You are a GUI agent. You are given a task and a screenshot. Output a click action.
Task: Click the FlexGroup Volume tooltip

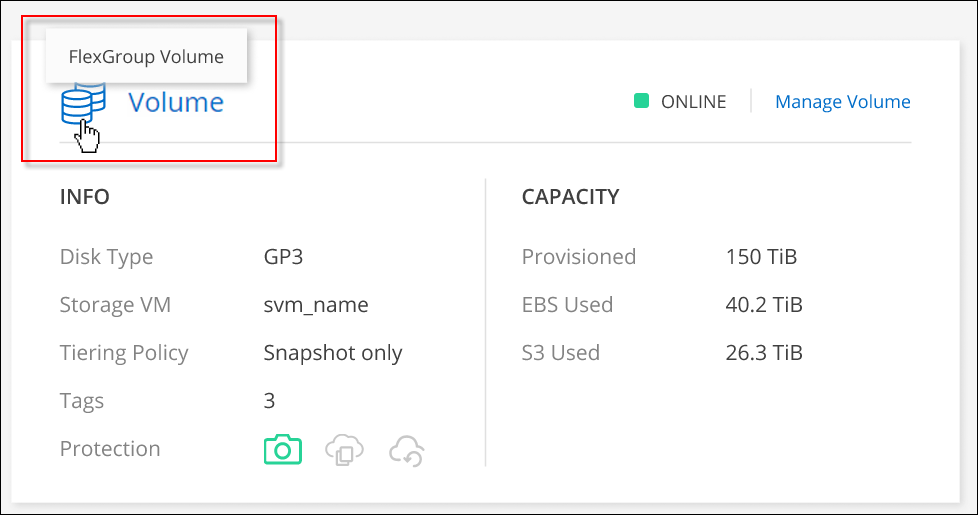[x=146, y=57]
